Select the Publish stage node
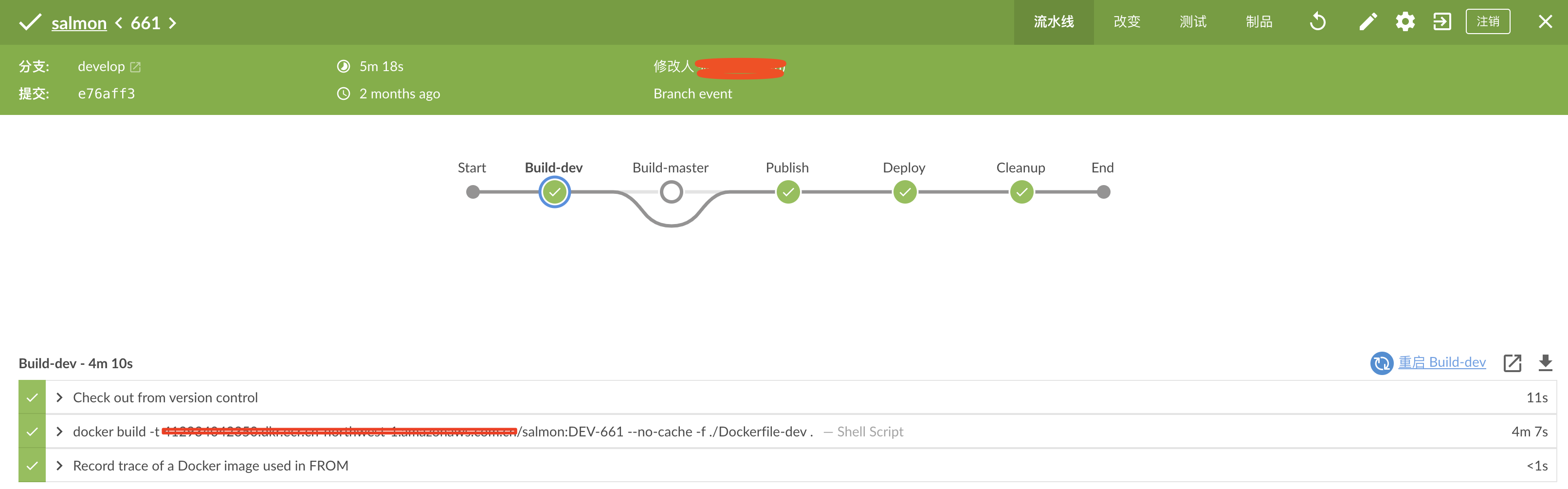The width and height of the screenshot is (1568, 489). coord(788,192)
